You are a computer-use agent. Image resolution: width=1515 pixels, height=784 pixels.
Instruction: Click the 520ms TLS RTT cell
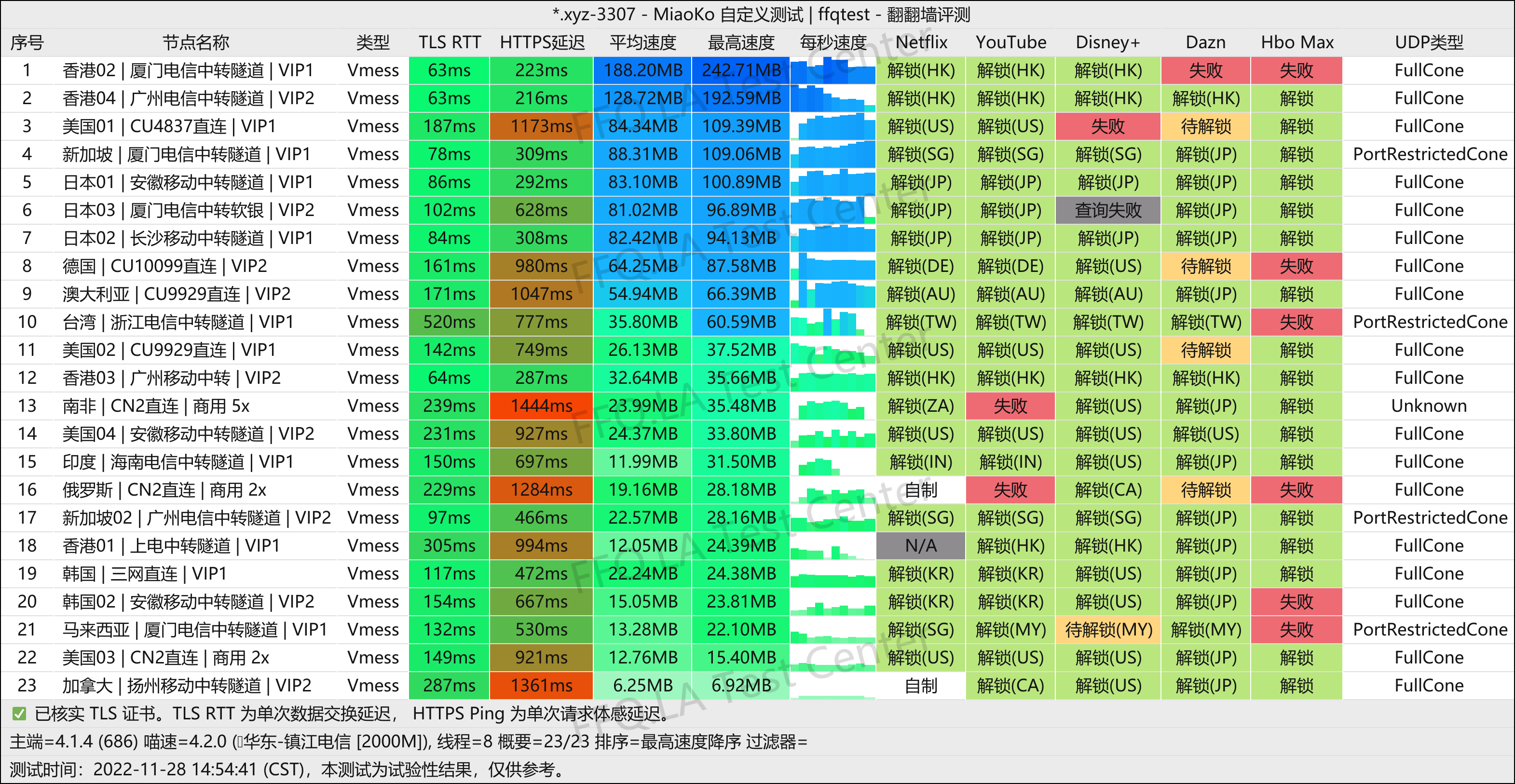pyautogui.click(x=449, y=322)
